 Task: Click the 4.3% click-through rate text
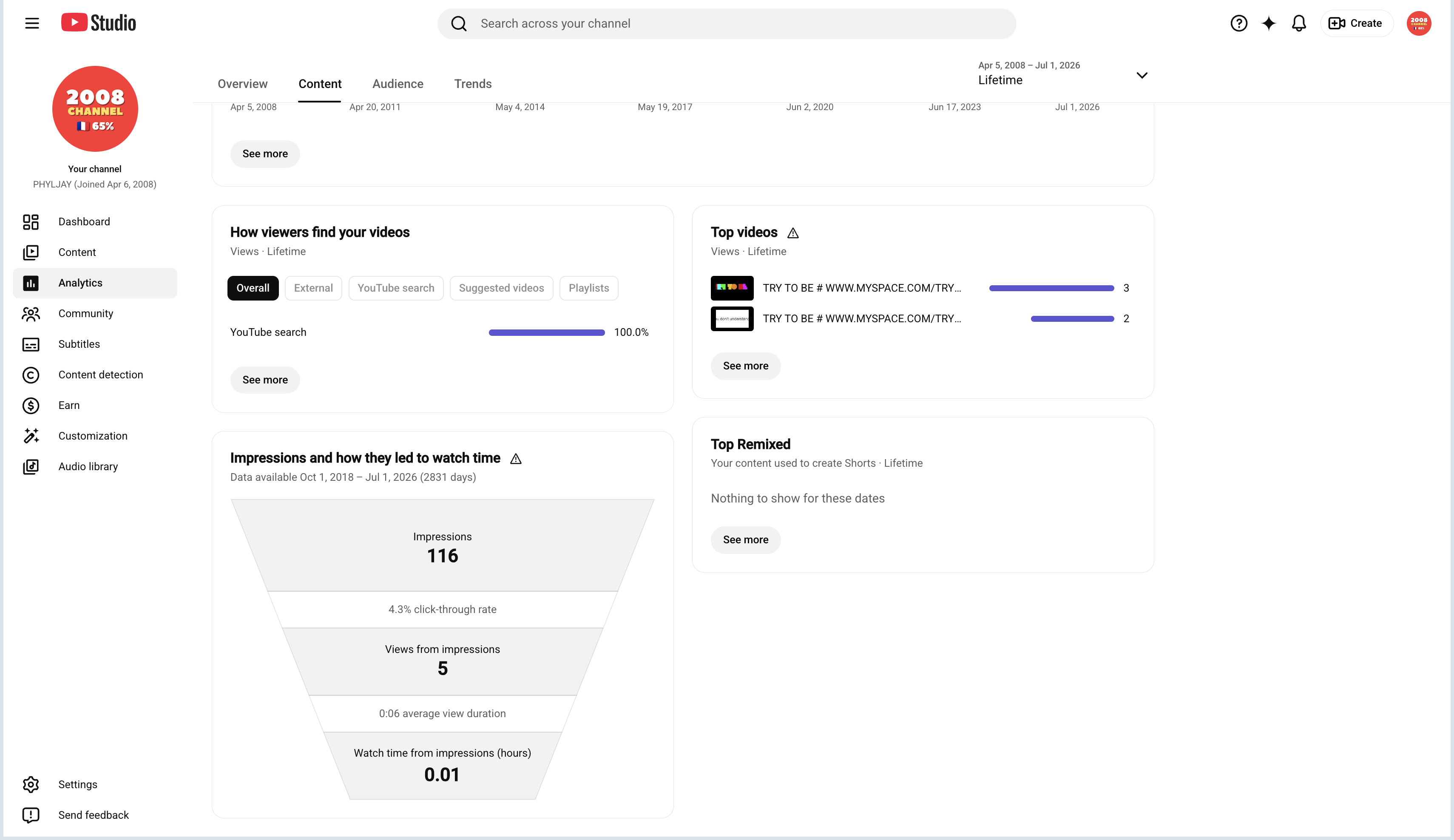(x=442, y=609)
